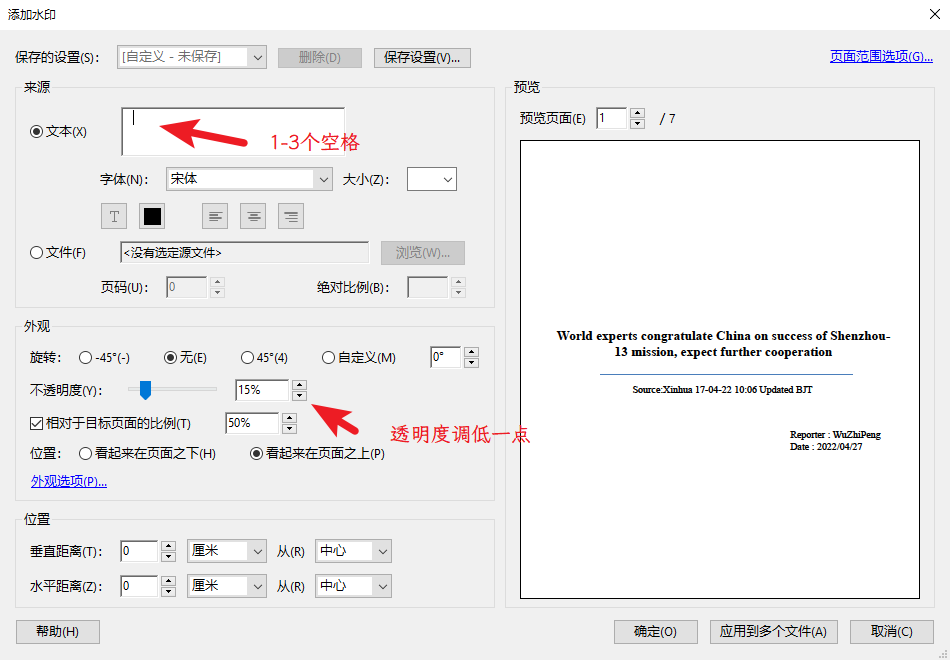Click inside the watermark text input box
This screenshot has height=660, width=950.
(232, 128)
